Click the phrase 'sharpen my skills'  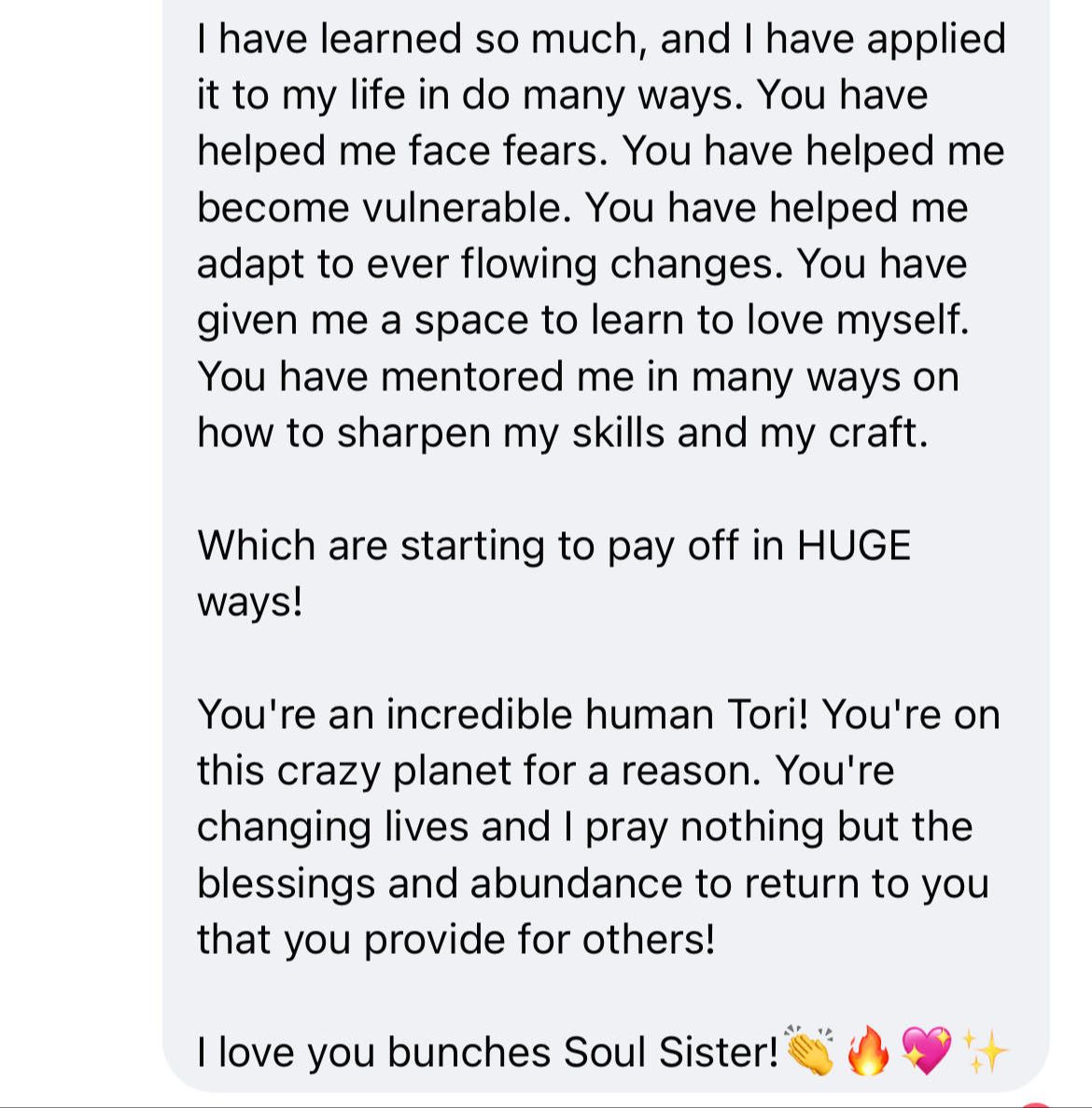click(501, 433)
